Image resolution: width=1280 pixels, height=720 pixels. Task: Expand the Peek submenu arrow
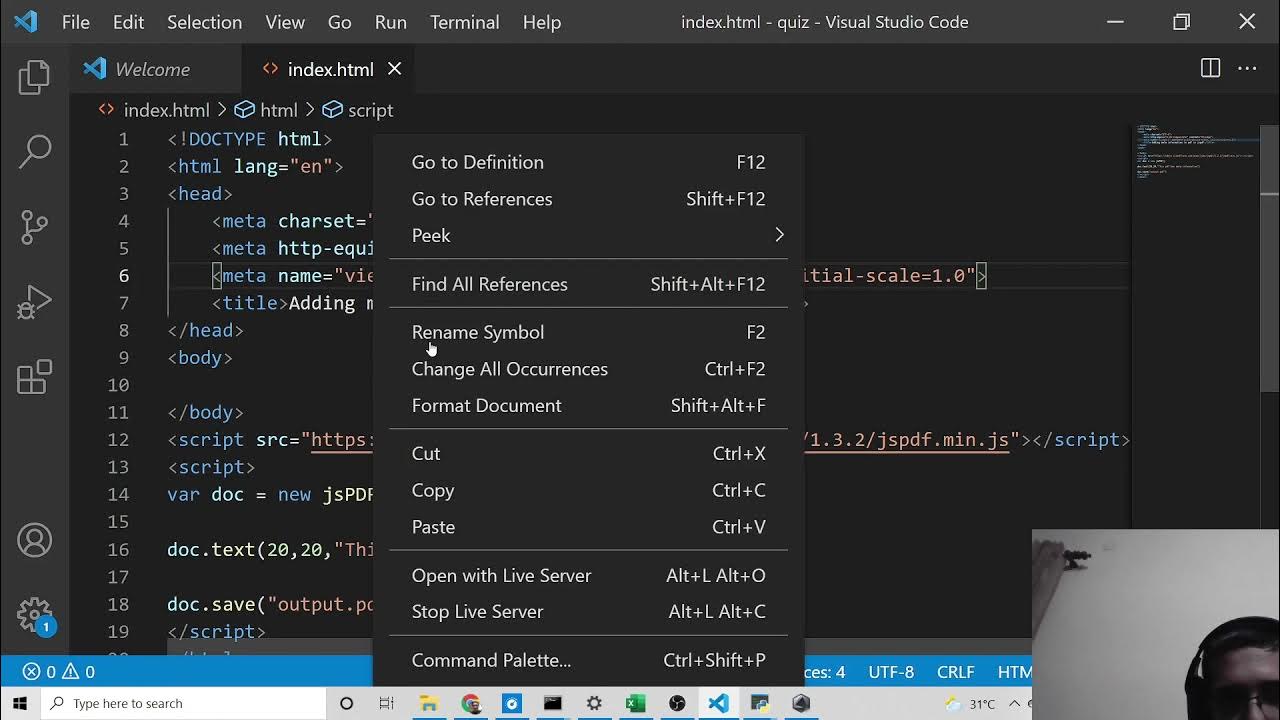point(778,235)
